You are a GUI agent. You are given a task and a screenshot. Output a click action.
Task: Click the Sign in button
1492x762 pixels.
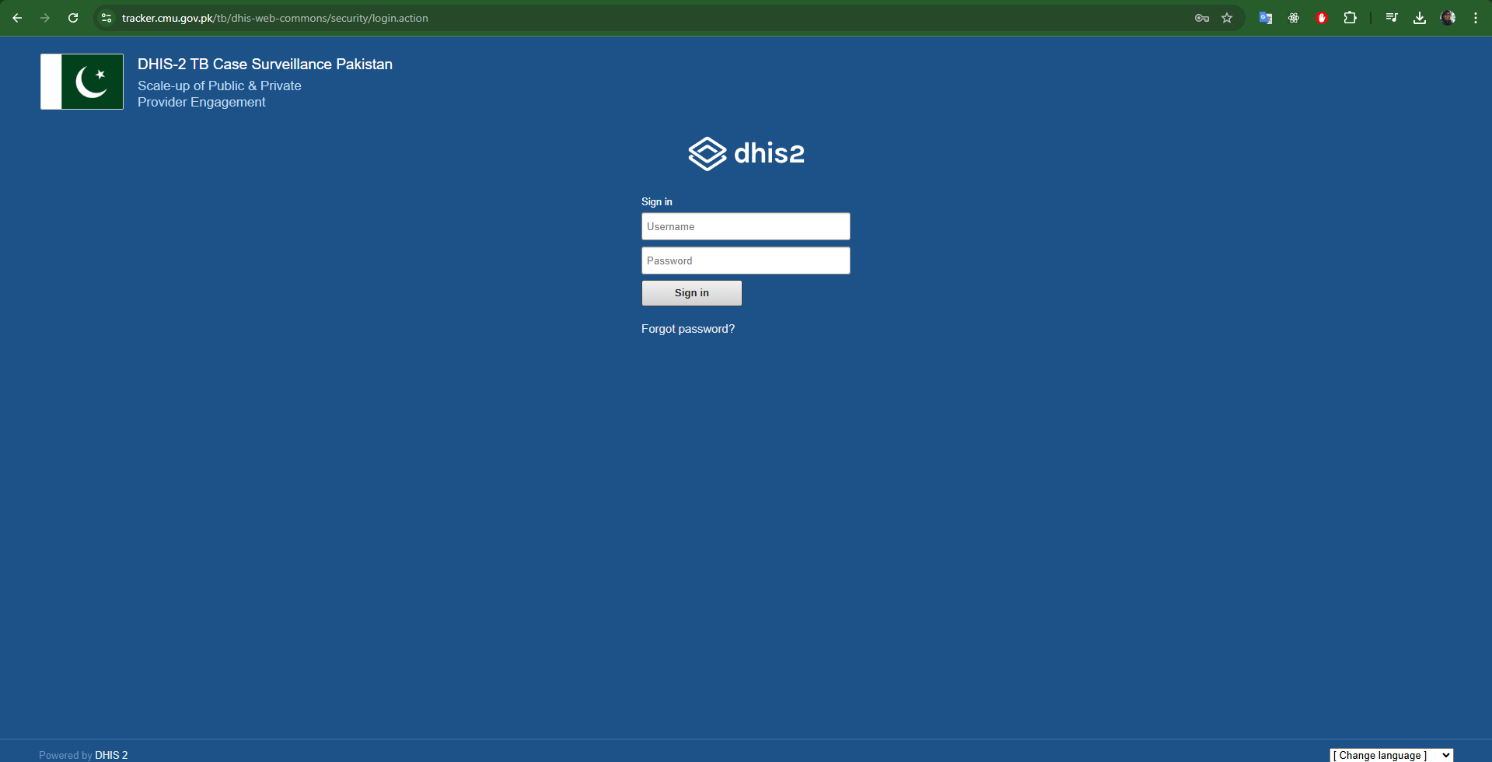692,293
